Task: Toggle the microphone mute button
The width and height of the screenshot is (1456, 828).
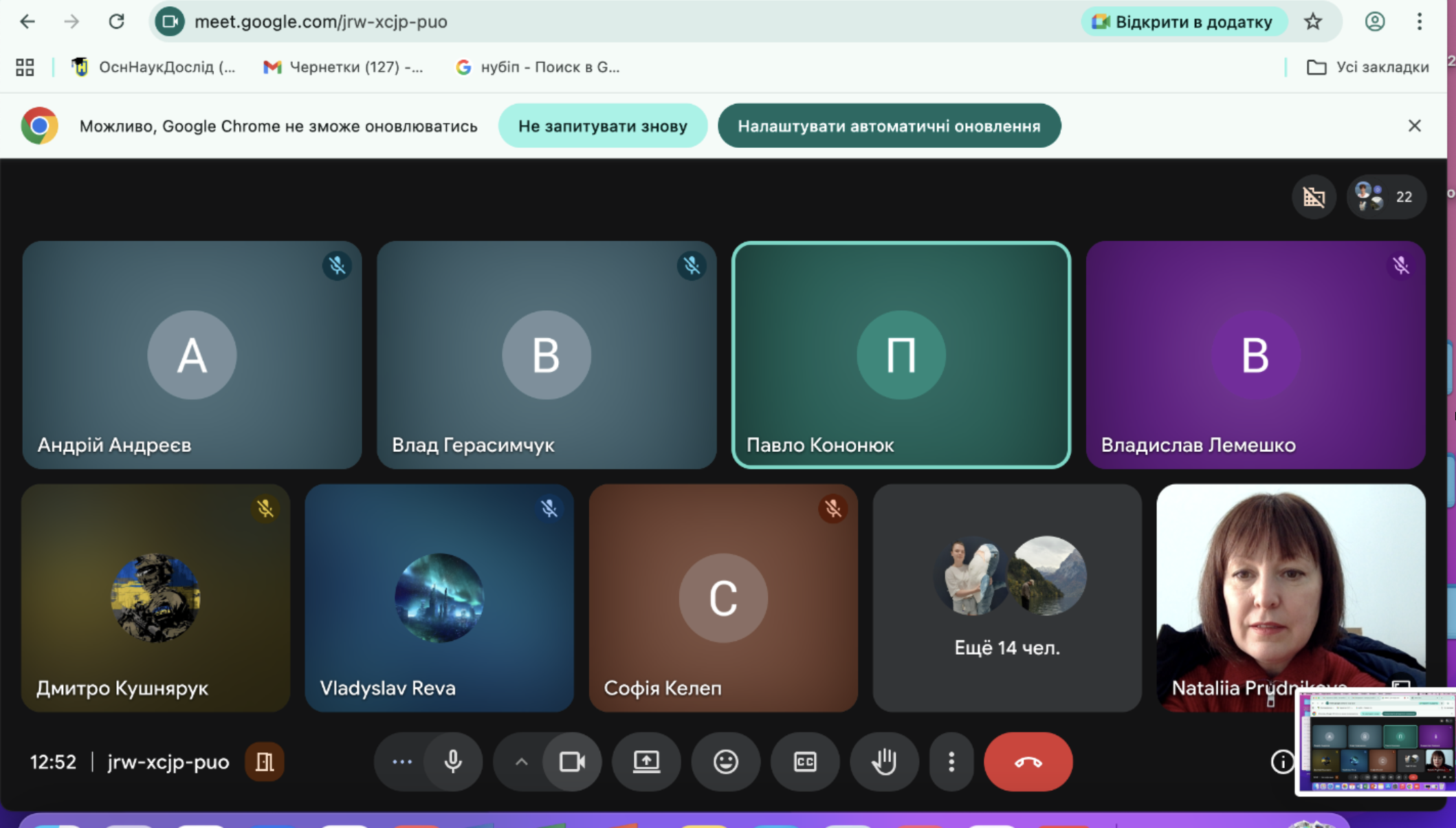Action: point(453,761)
